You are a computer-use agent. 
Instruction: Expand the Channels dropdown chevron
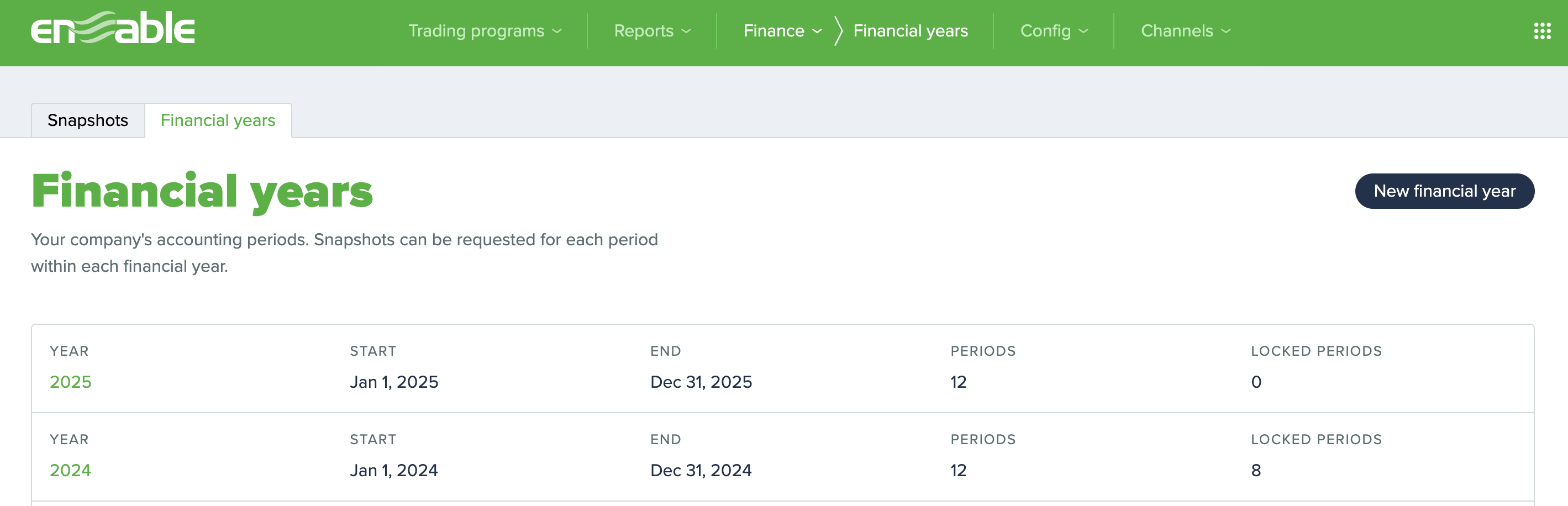click(1225, 31)
